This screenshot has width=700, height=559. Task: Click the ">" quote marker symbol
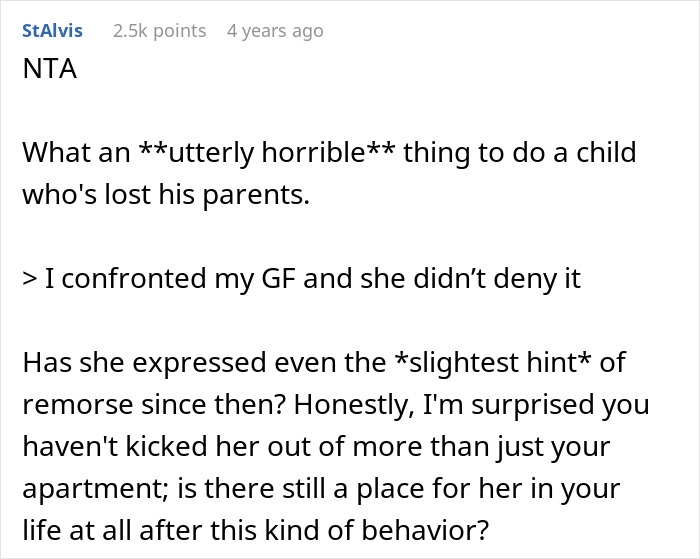[x=29, y=279]
